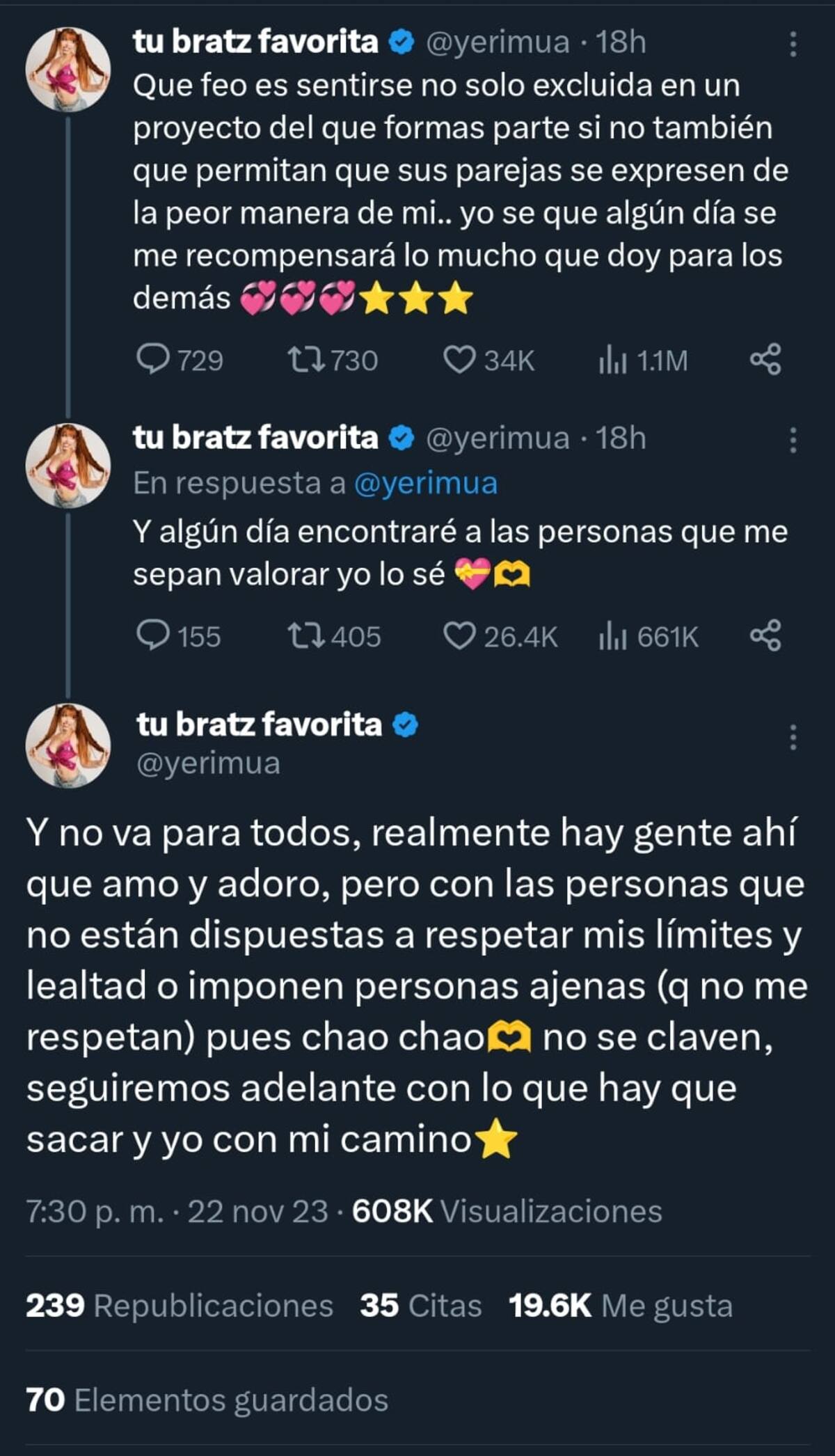Repost the first tweet showing 730 reposts
835x1456 pixels.
point(306,360)
